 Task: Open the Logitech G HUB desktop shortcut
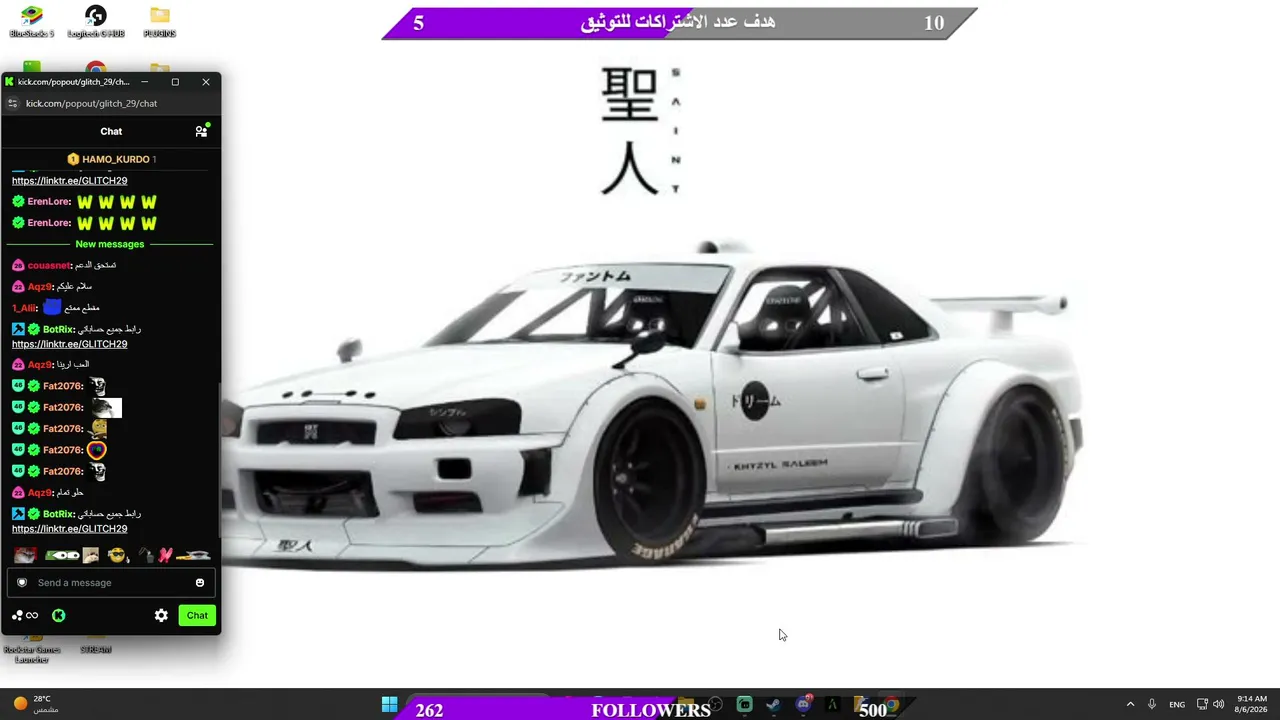coord(96,22)
